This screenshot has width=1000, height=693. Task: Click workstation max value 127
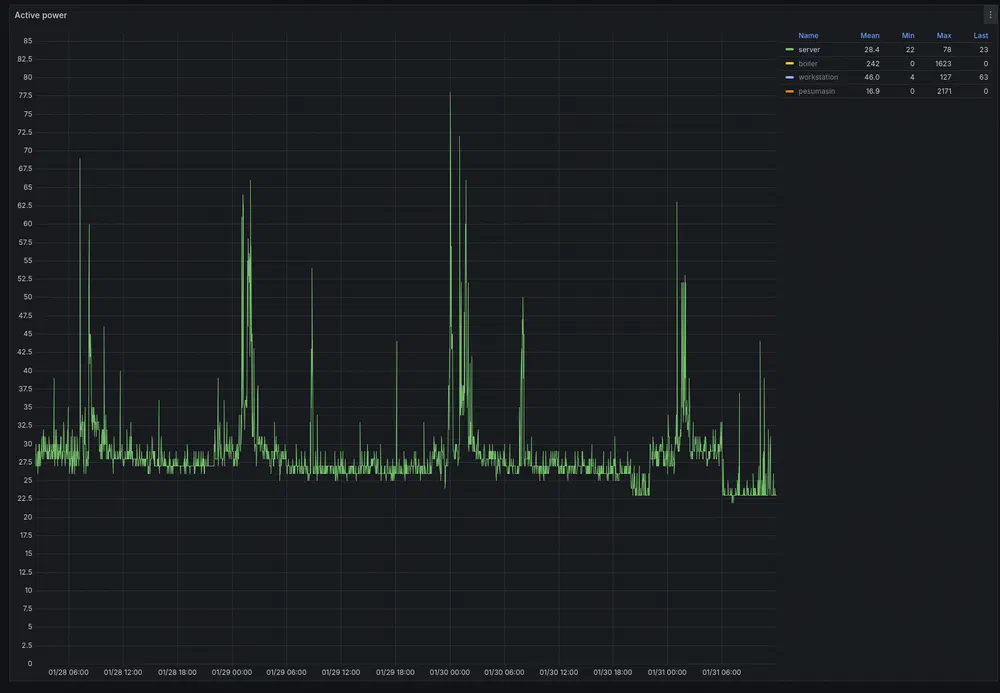click(x=945, y=77)
